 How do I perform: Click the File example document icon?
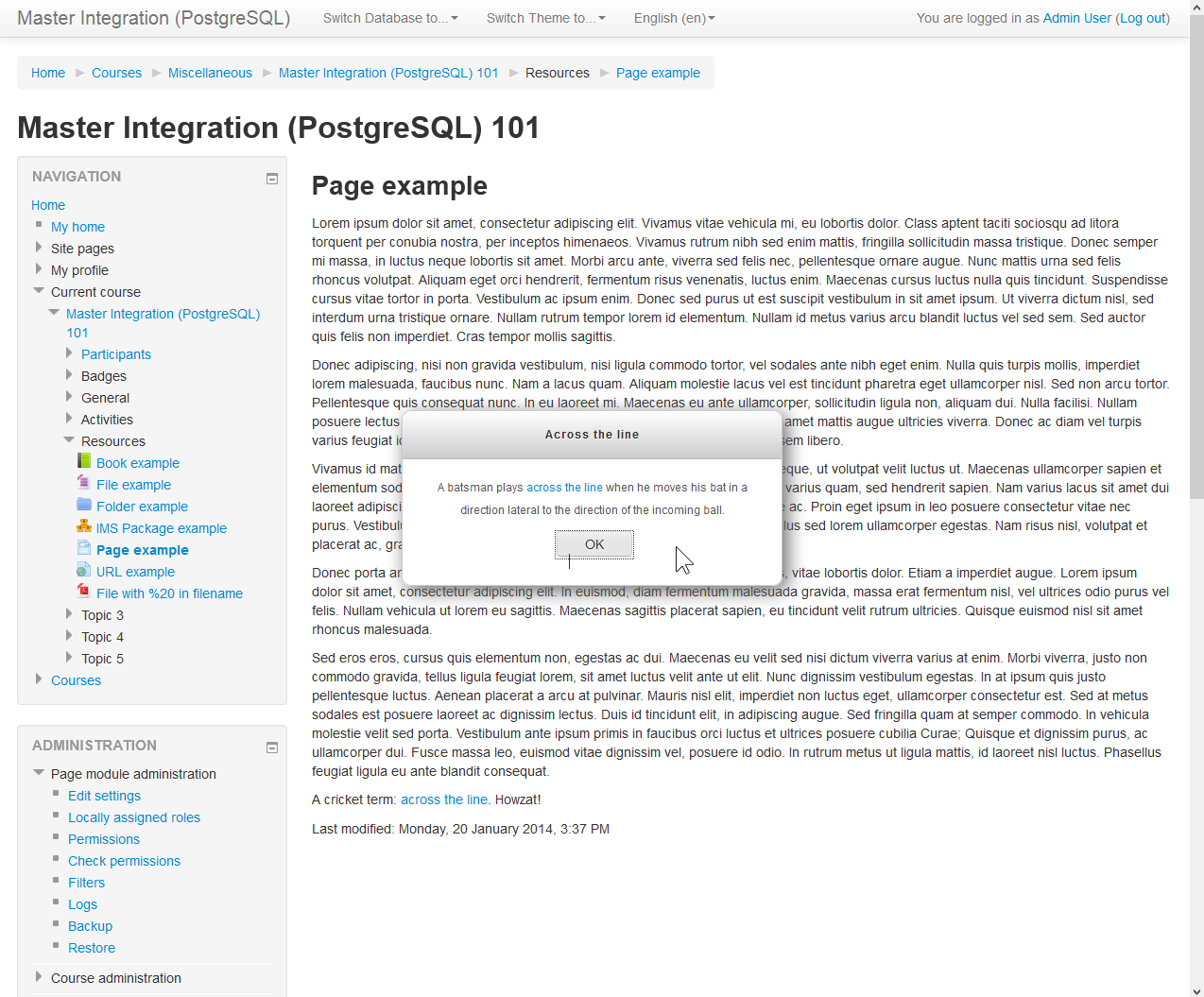[x=84, y=483]
